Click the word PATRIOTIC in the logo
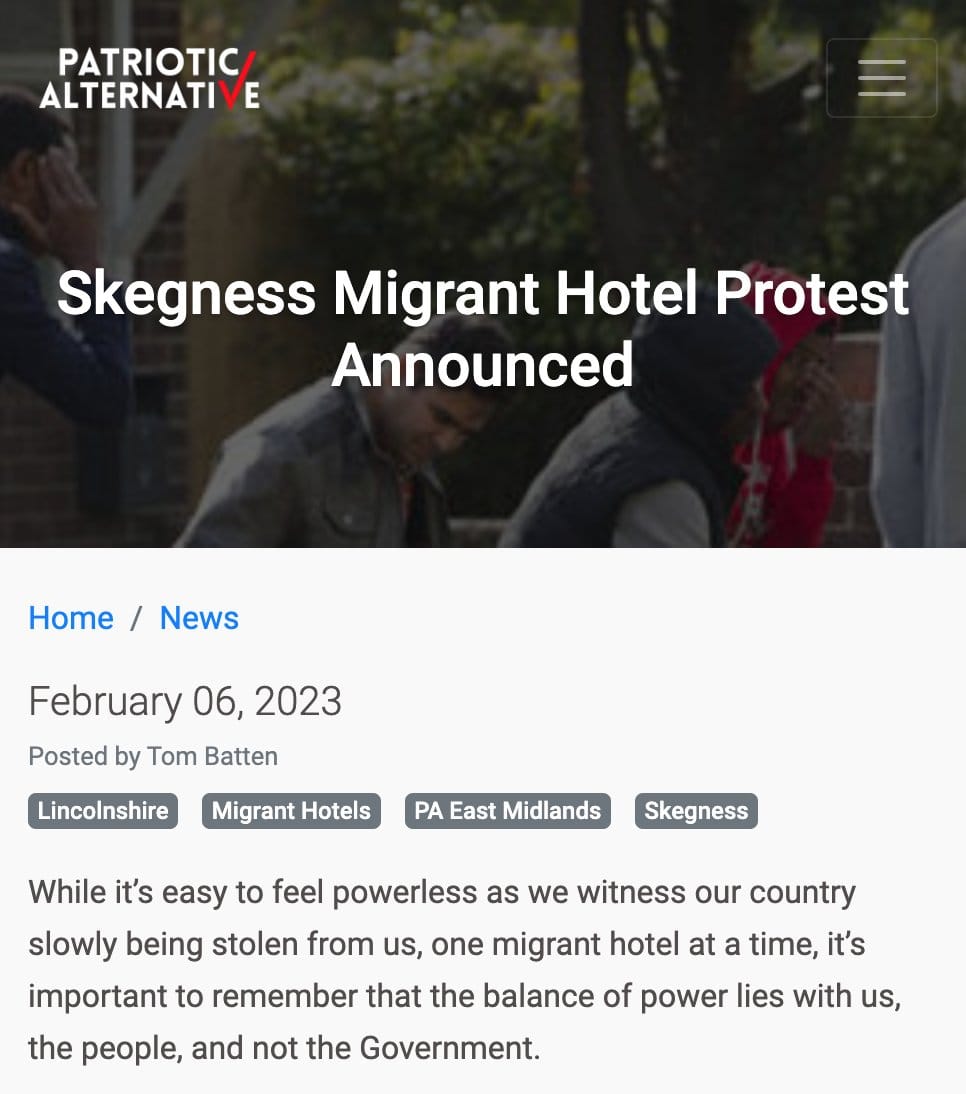This screenshot has height=1094, width=966. coord(148,63)
